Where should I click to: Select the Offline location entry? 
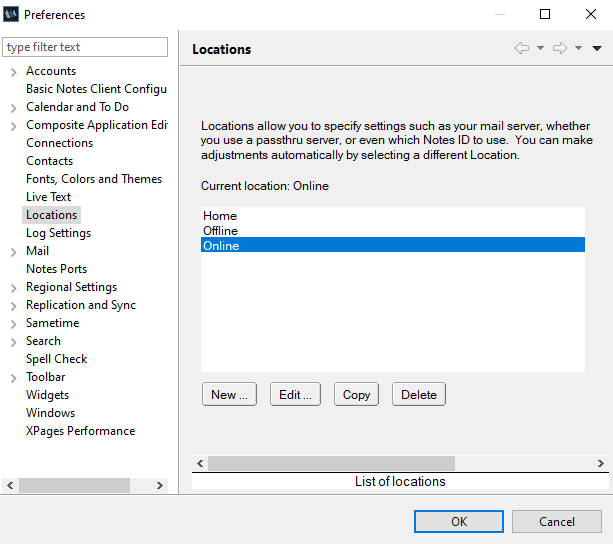220,231
